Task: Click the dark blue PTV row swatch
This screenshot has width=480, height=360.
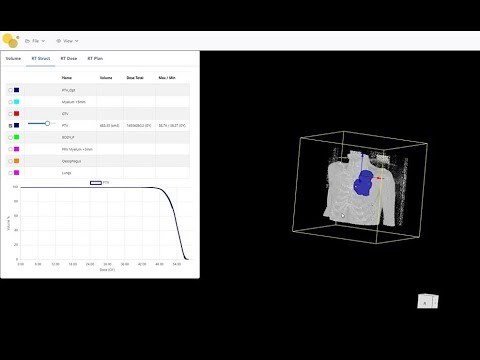Action: (17, 125)
